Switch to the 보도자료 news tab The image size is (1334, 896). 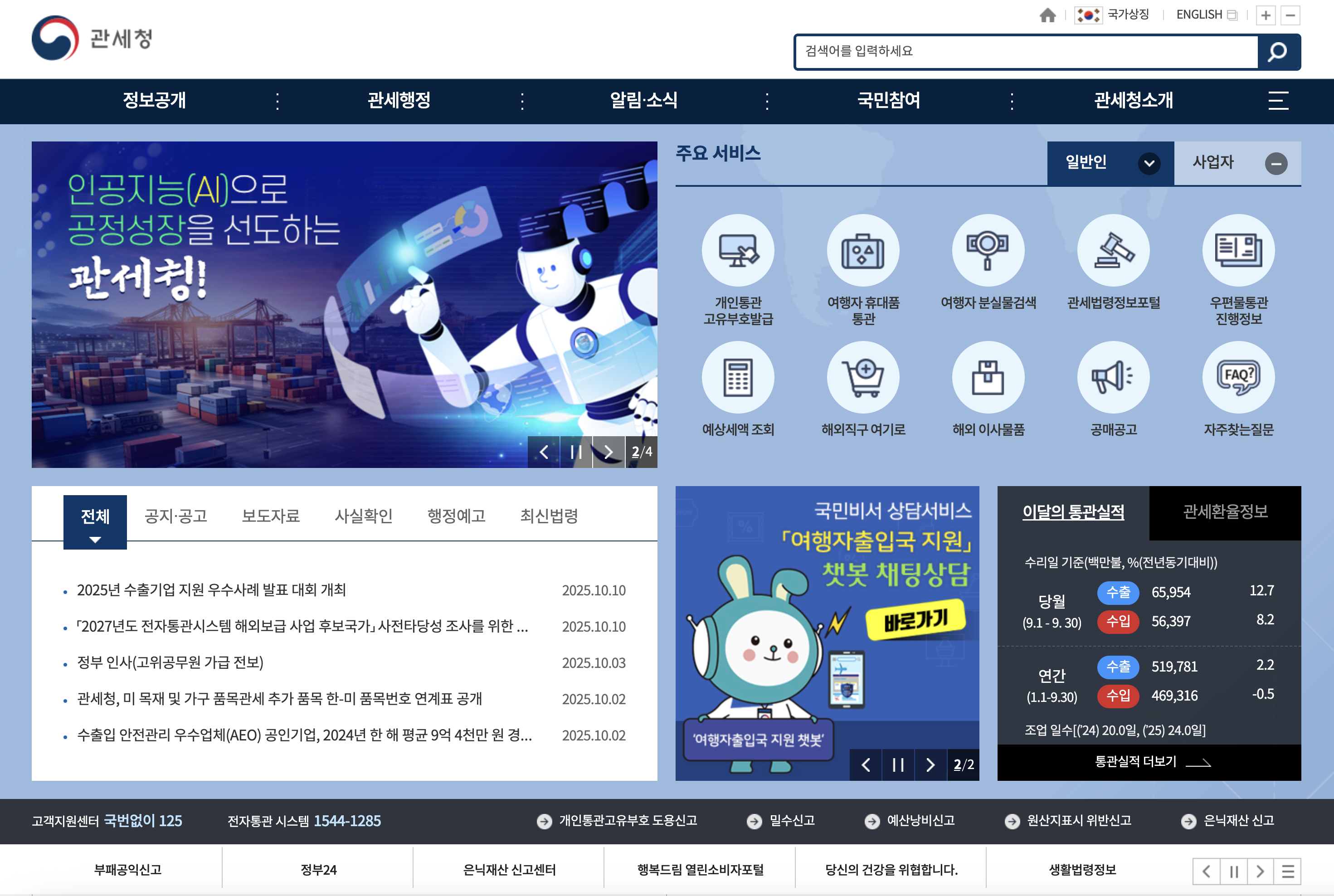coord(271,516)
